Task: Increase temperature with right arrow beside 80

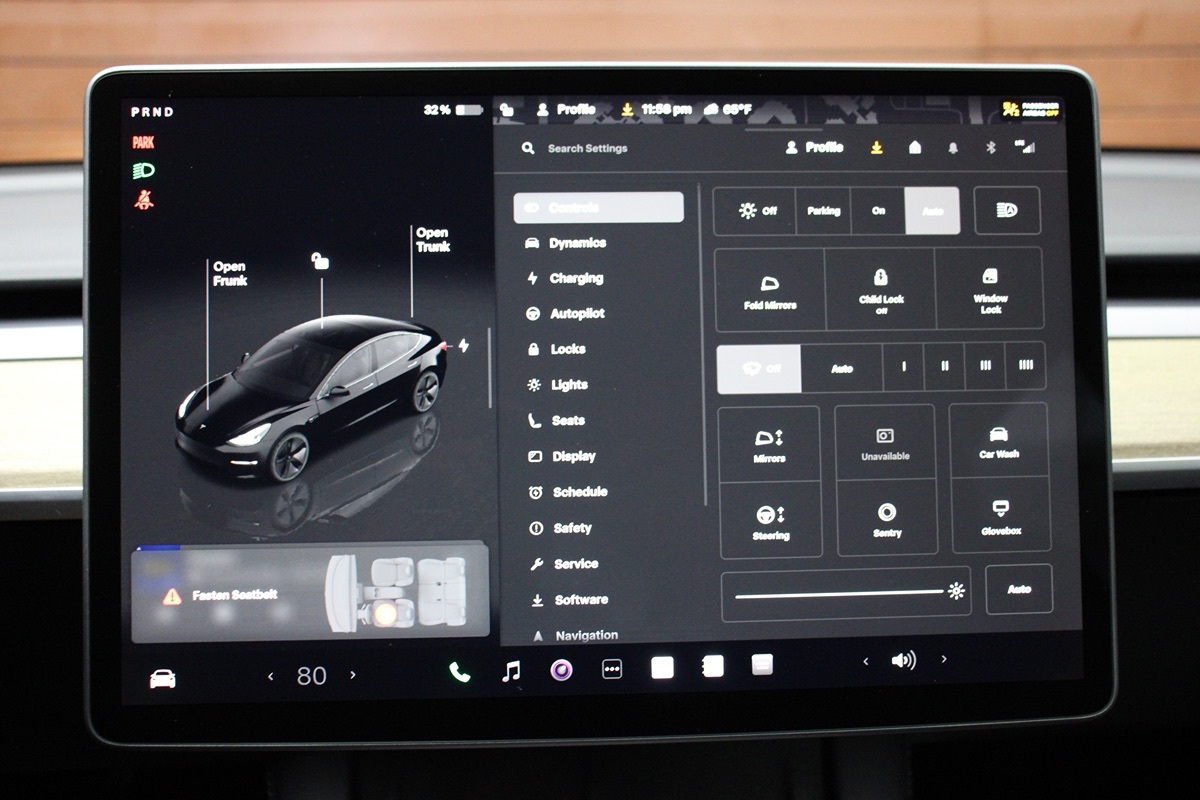Action: (x=352, y=676)
